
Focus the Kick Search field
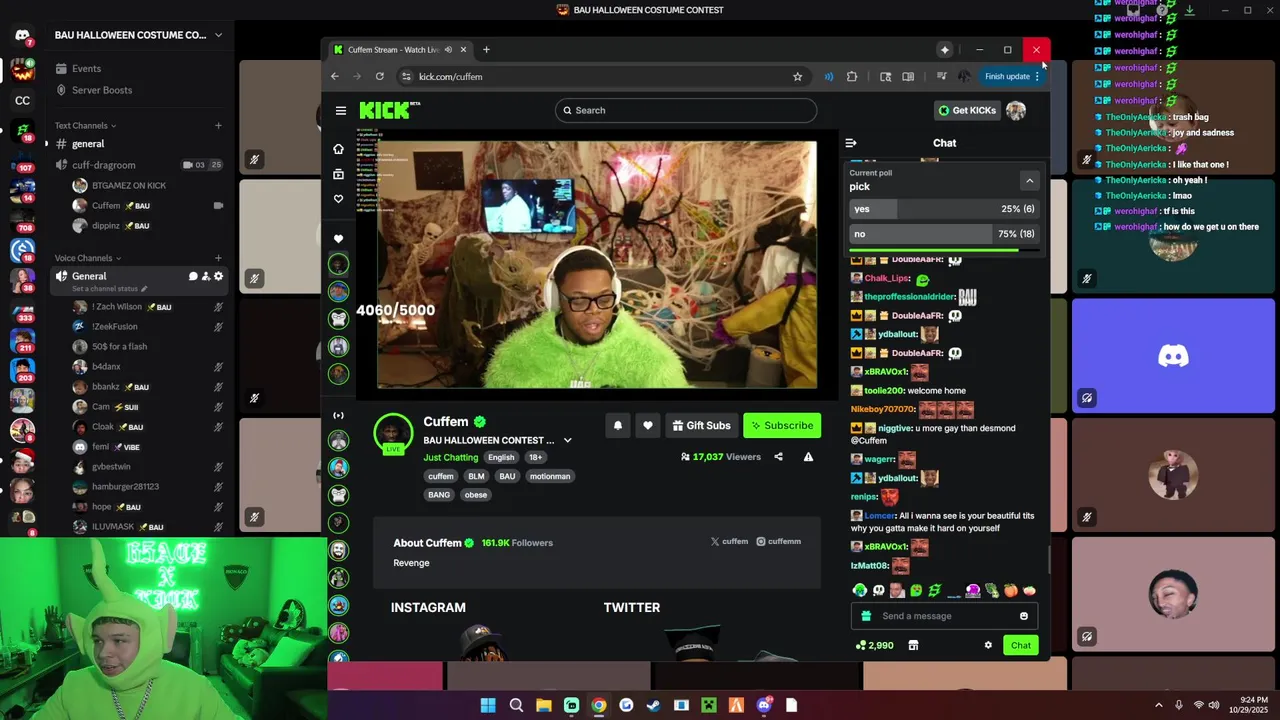click(686, 110)
